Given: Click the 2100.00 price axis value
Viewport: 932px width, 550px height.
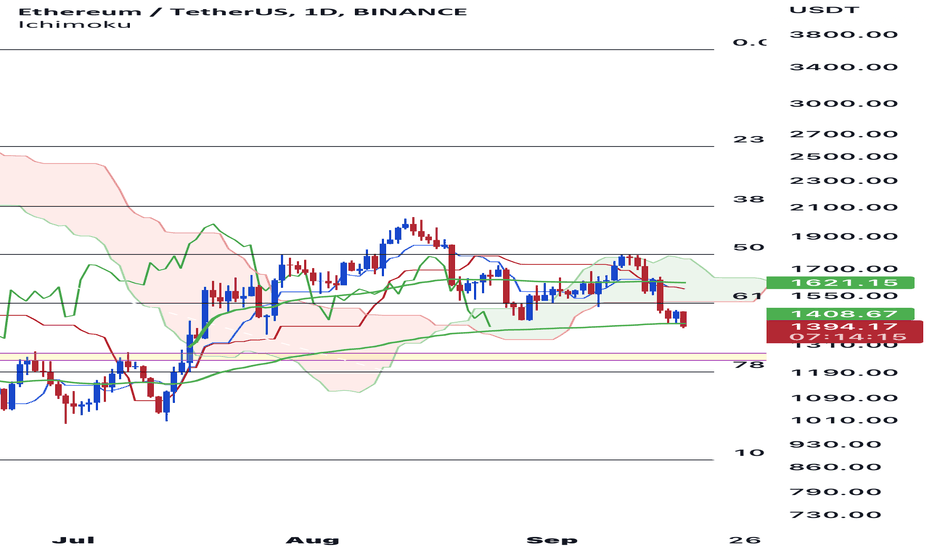Looking at the screenshot, I should (843, 208).
